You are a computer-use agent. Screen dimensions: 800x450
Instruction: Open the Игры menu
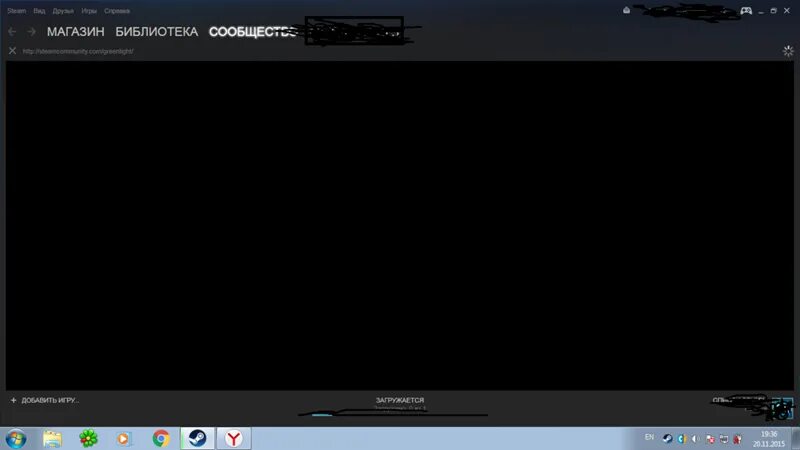(x=89, y=11)
